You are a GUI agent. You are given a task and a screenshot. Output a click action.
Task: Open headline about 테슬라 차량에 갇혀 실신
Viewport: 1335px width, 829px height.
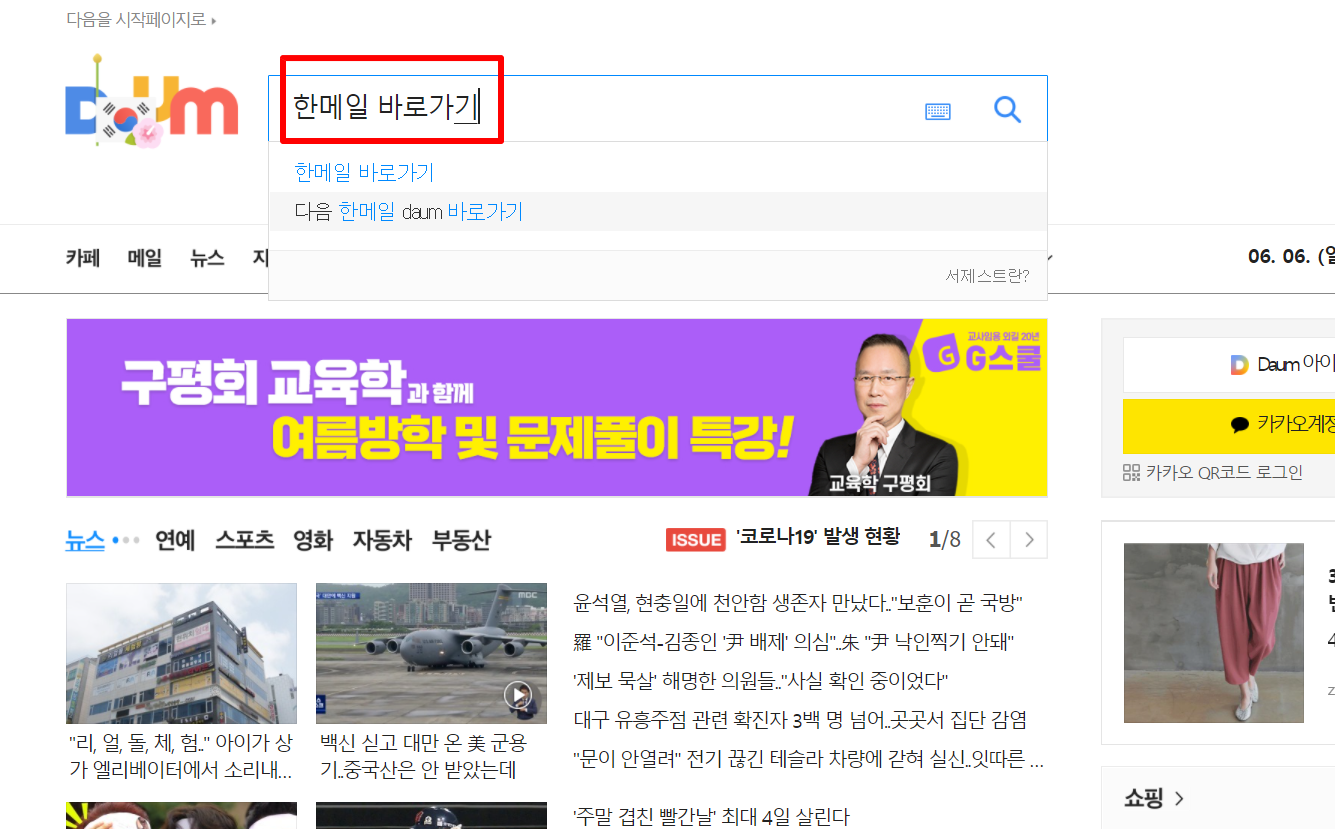coord(809,759)
